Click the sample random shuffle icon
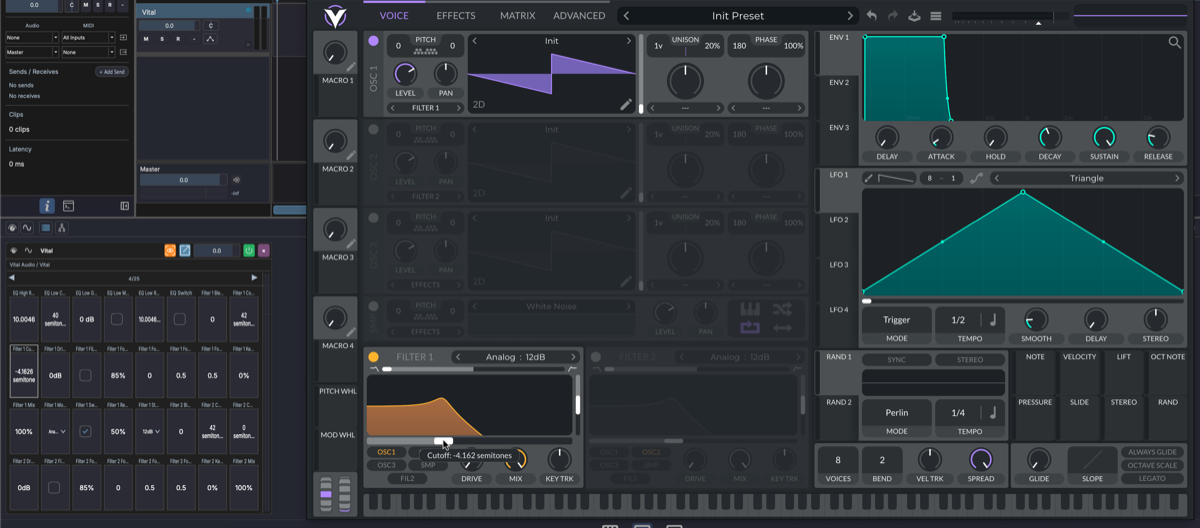The height and width of the screenshot is (528, 1200). tap(783, 308)
